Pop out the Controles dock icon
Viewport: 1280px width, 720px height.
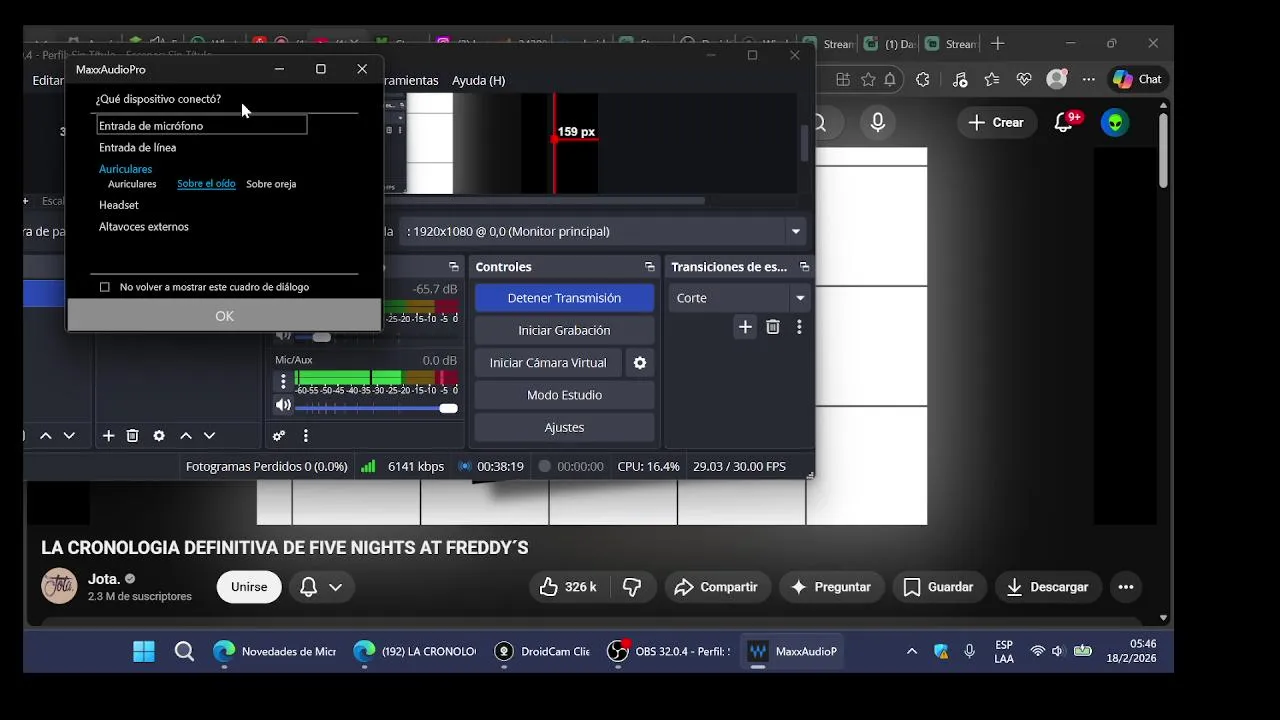point(650,267)
